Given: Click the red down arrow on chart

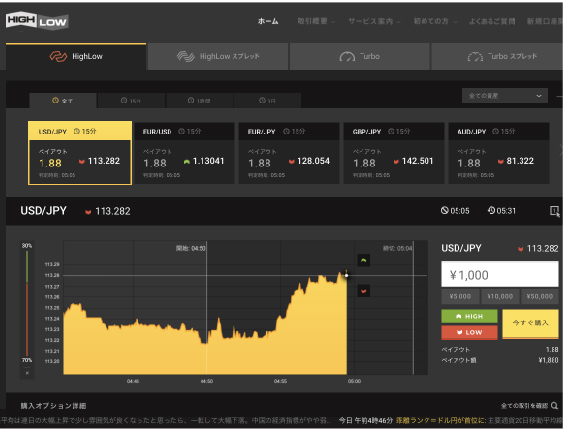Looking at the screenshot, I should coord(364,291).
